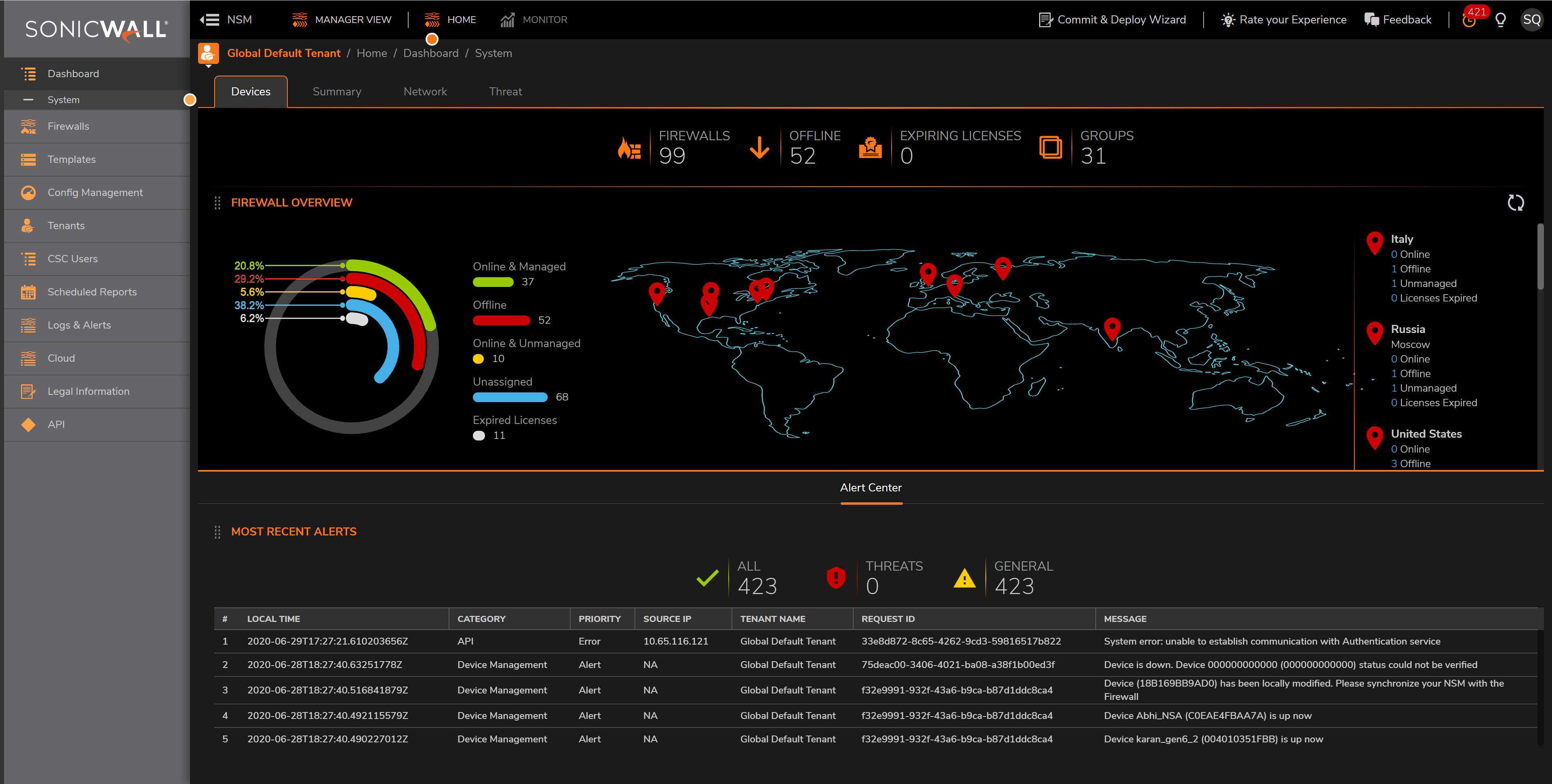Click the red Offline legend bar
The width and height of the screenshot is (1552, 784).
[501, 320]
